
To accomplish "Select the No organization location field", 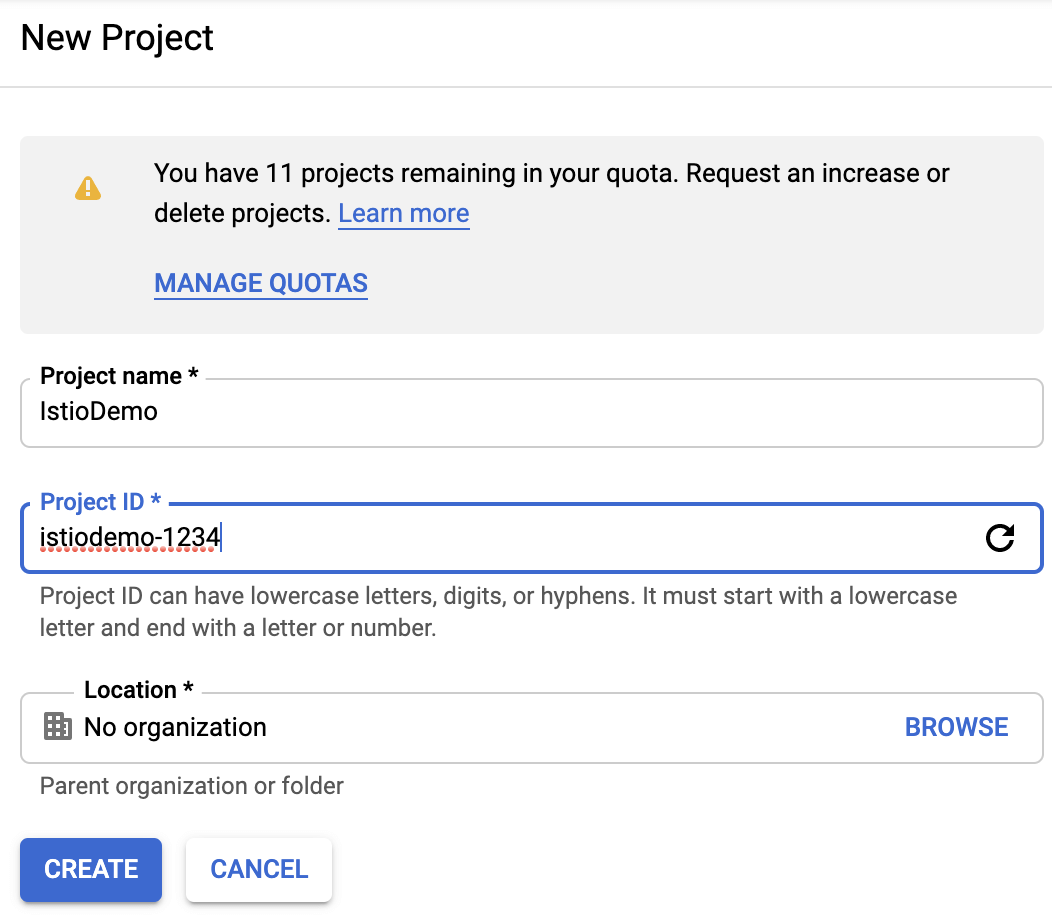I will 531,727.
